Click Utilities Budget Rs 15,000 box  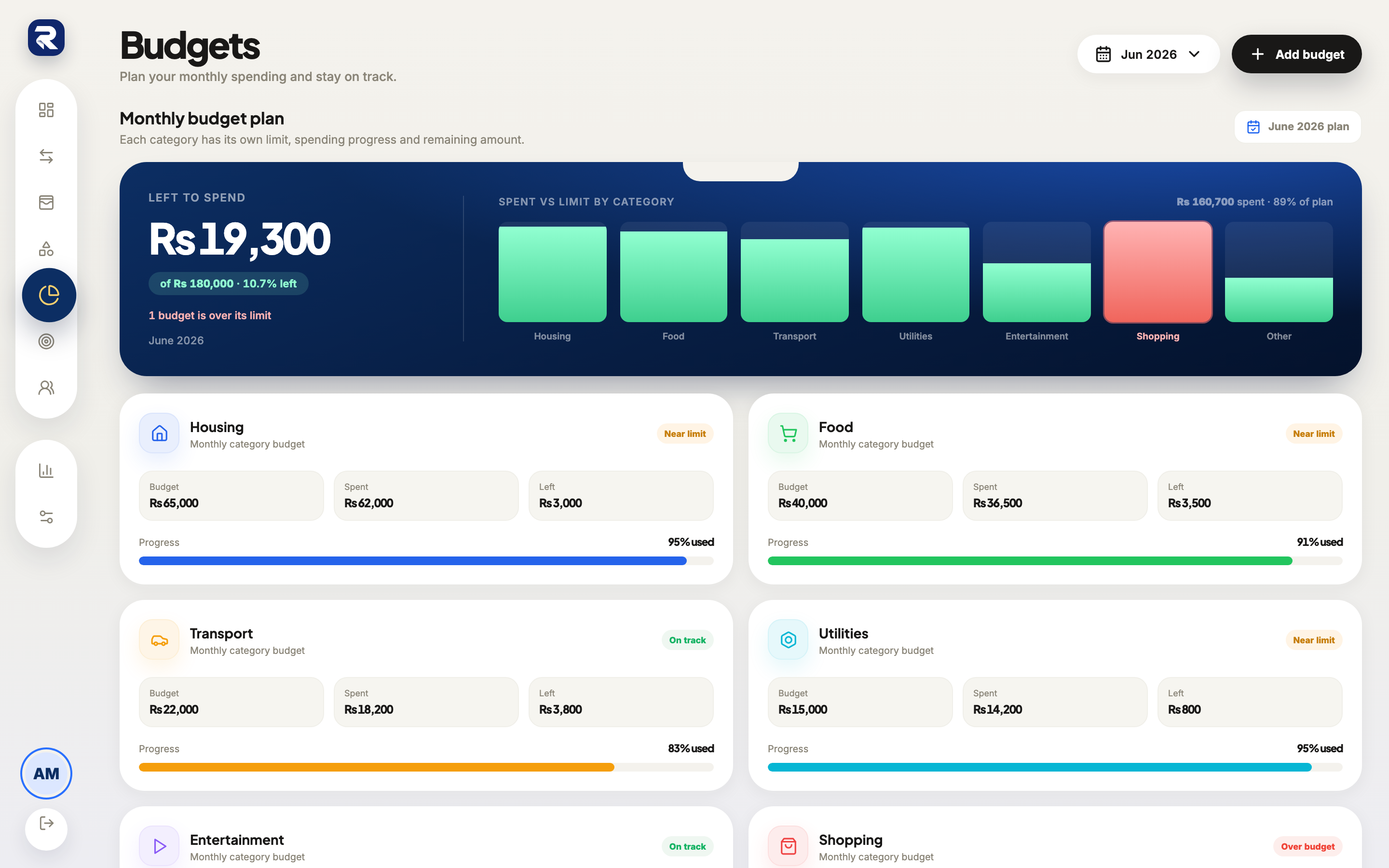coord(860,702)
